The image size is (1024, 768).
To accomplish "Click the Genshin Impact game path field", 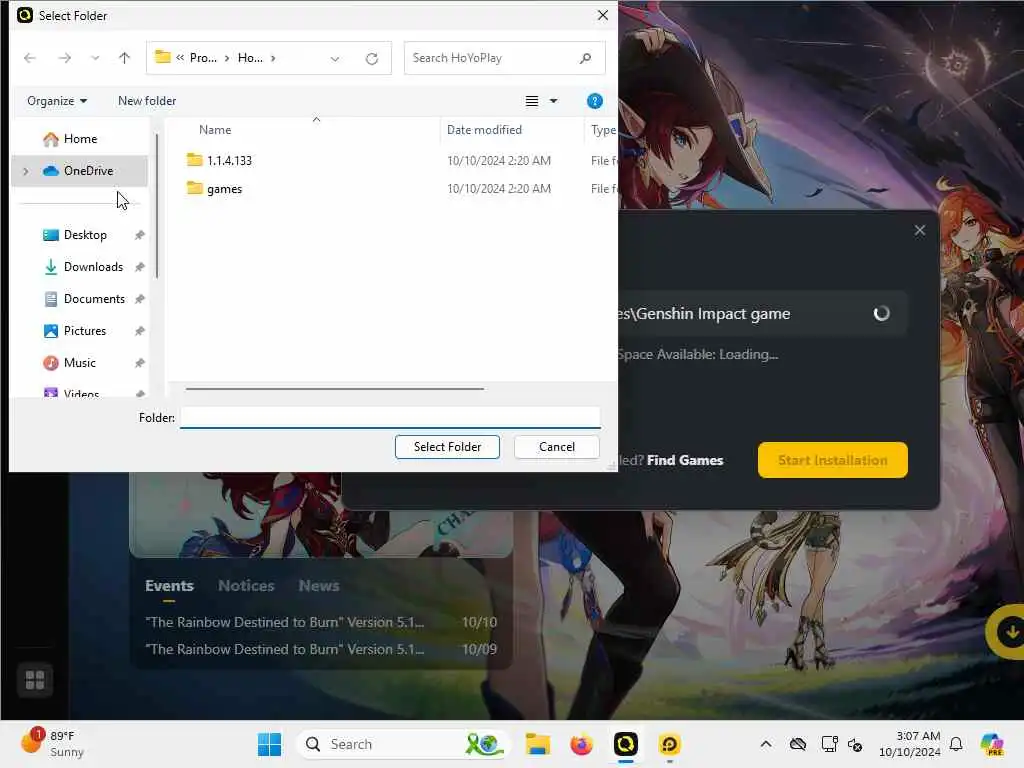I will pyautogui.click(x=763, y=313).
